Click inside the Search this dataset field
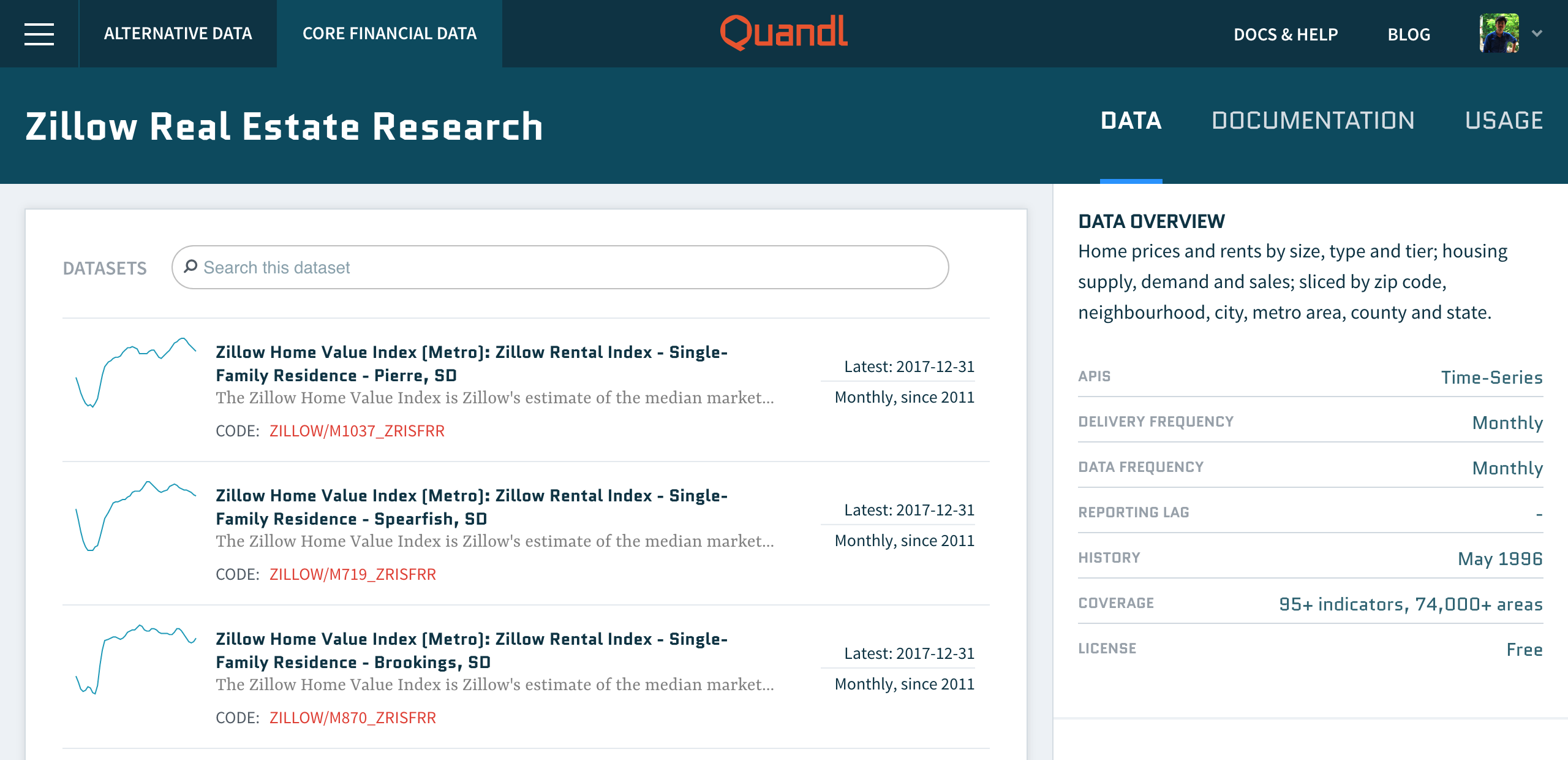The height and width of the screenshot is (760, 1568). [x=570, y=267]
